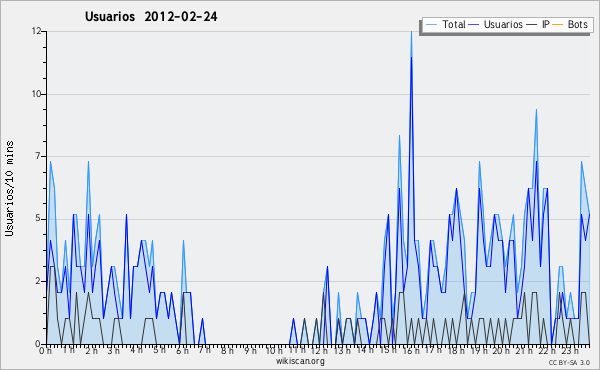
Task: Click the y-axis value 5
Action: [x=38, y=219]
